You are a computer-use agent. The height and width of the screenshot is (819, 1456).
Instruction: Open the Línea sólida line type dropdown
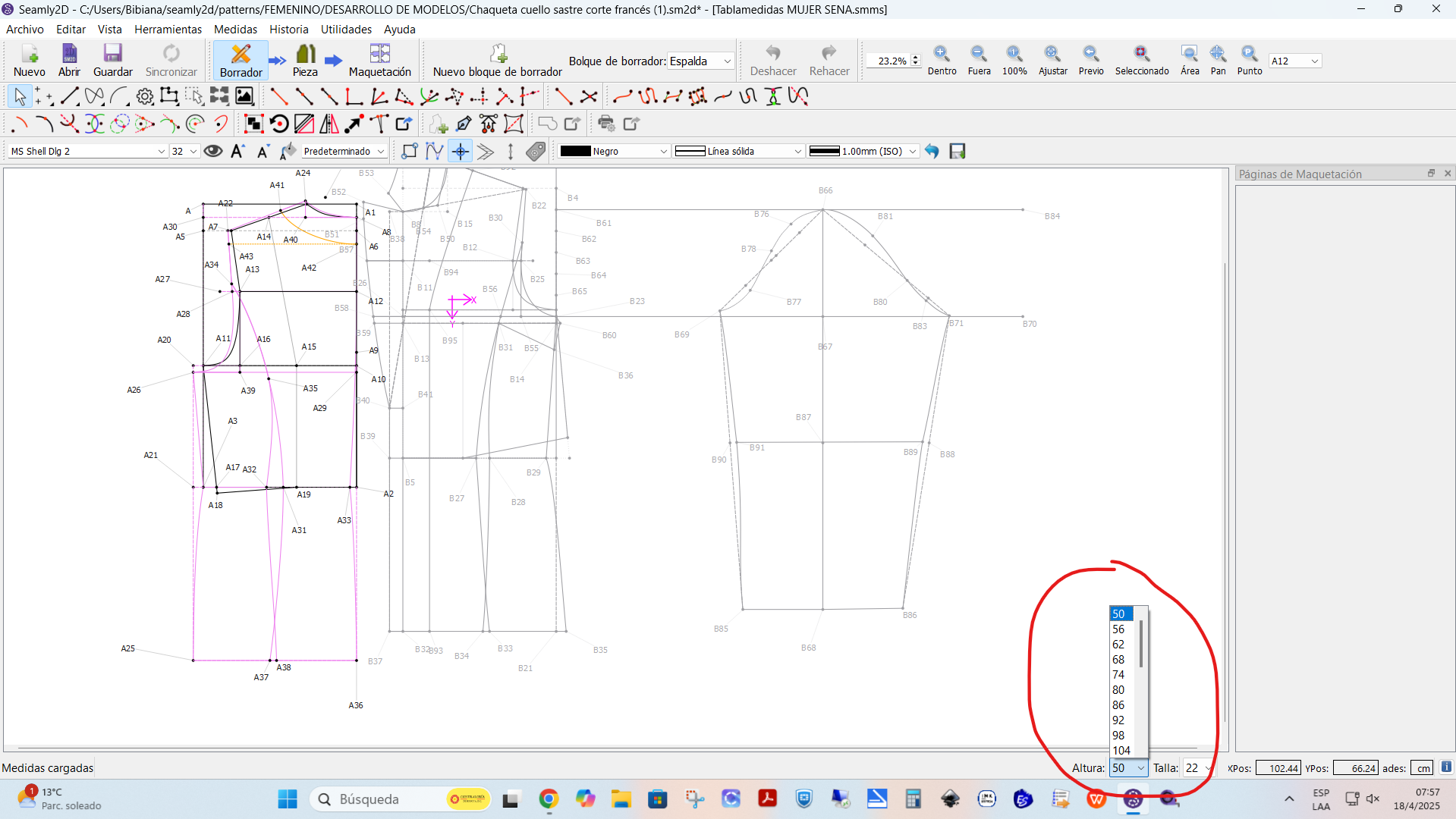pyautogui.click(x=738, y=151)
